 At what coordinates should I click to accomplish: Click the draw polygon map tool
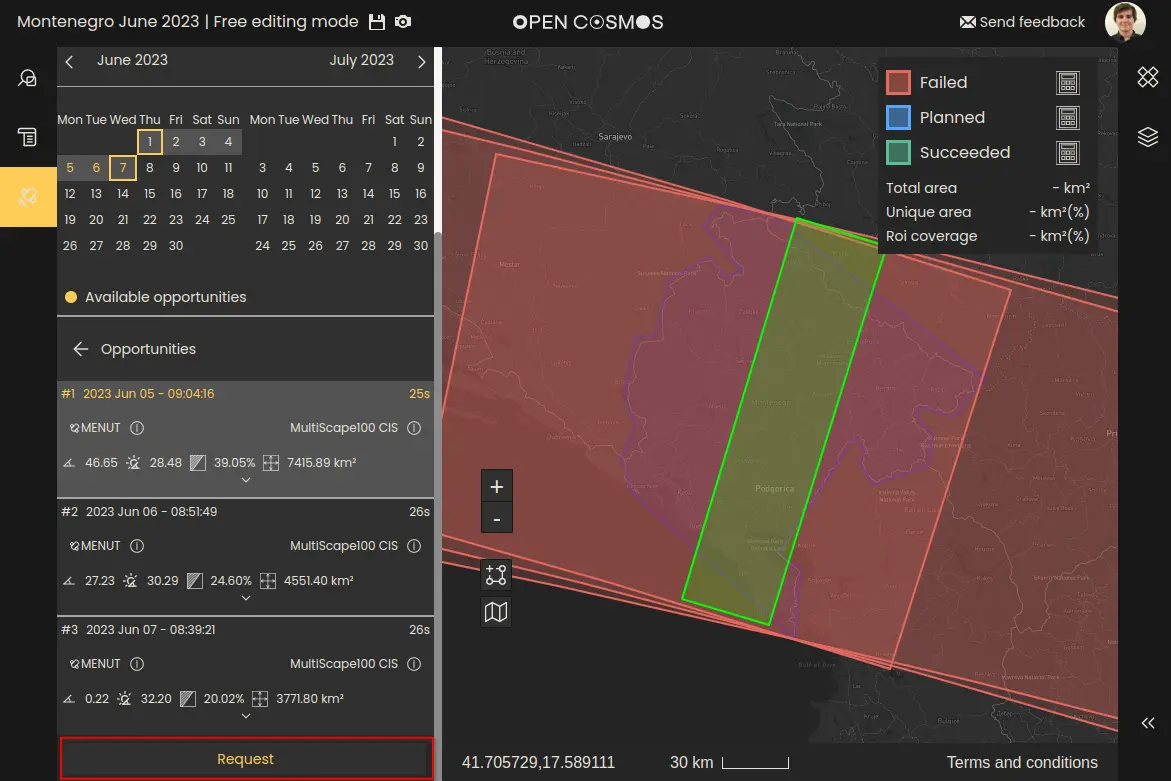(x=496, y=575)
